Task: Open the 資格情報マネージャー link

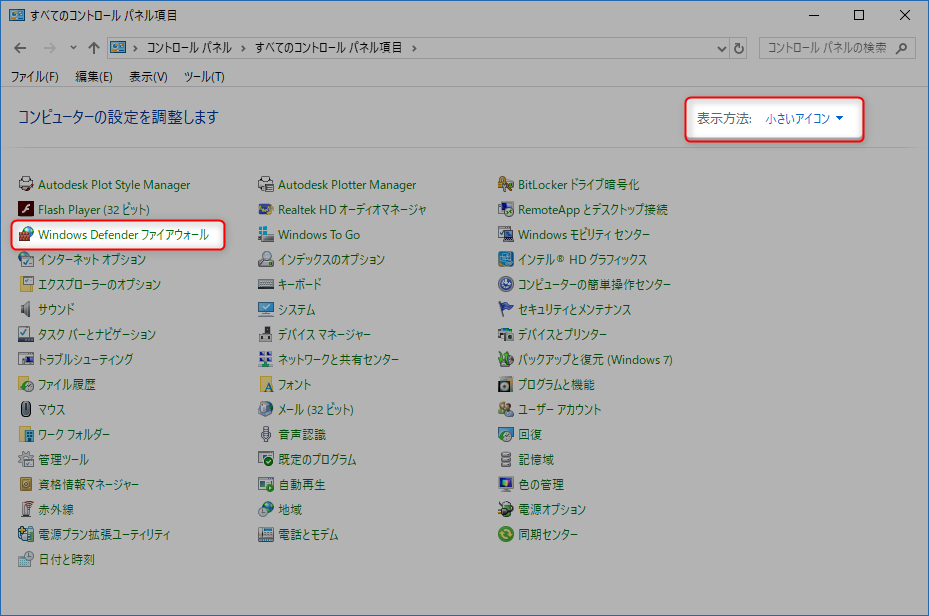Action: point(89,485)
